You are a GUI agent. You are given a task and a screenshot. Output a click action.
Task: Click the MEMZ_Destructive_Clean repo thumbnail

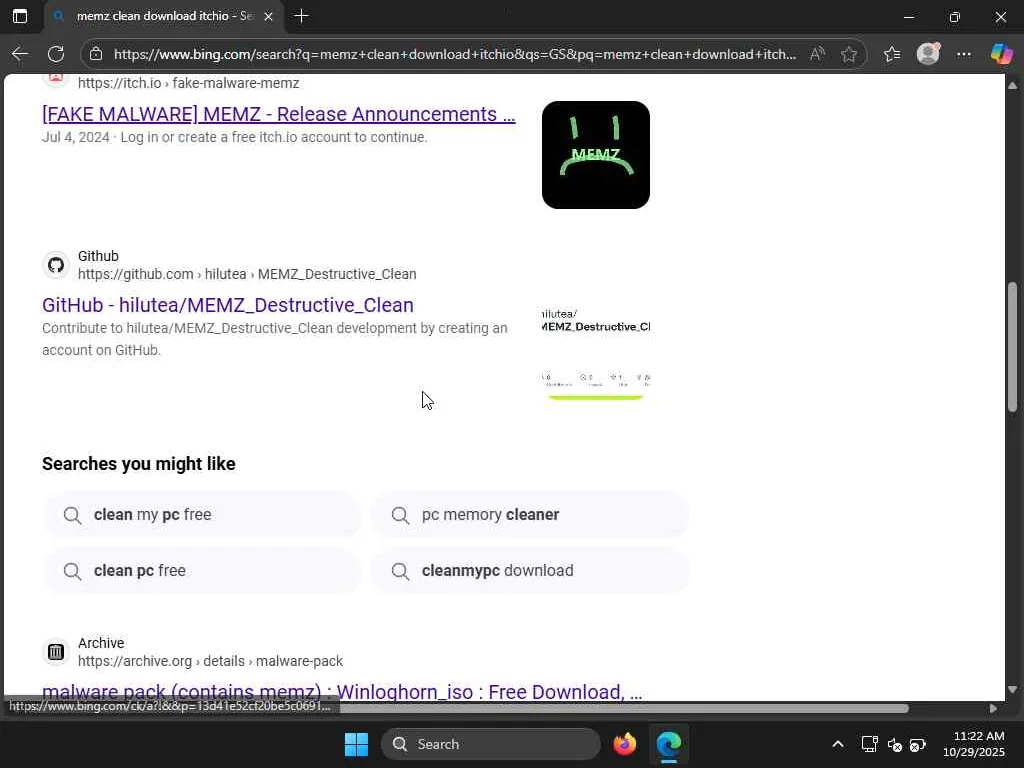click(596, 354)
